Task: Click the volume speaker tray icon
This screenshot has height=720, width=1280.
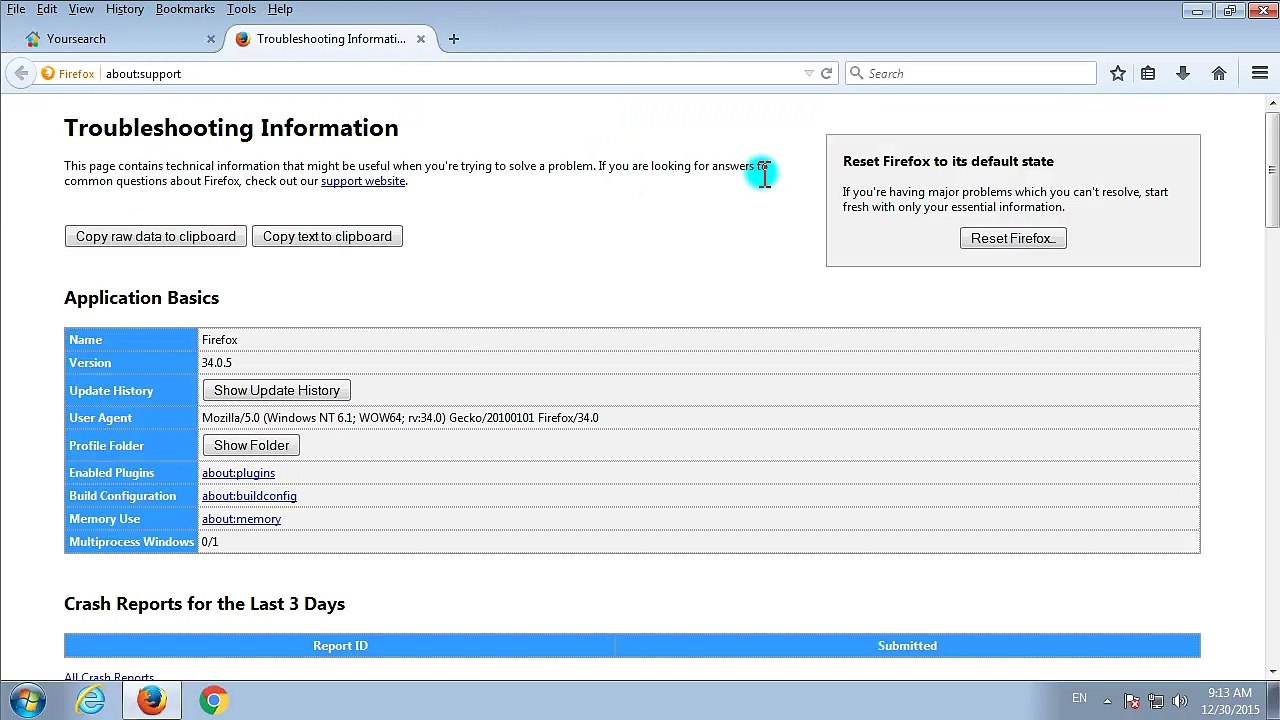Action: click(1179, 701)
